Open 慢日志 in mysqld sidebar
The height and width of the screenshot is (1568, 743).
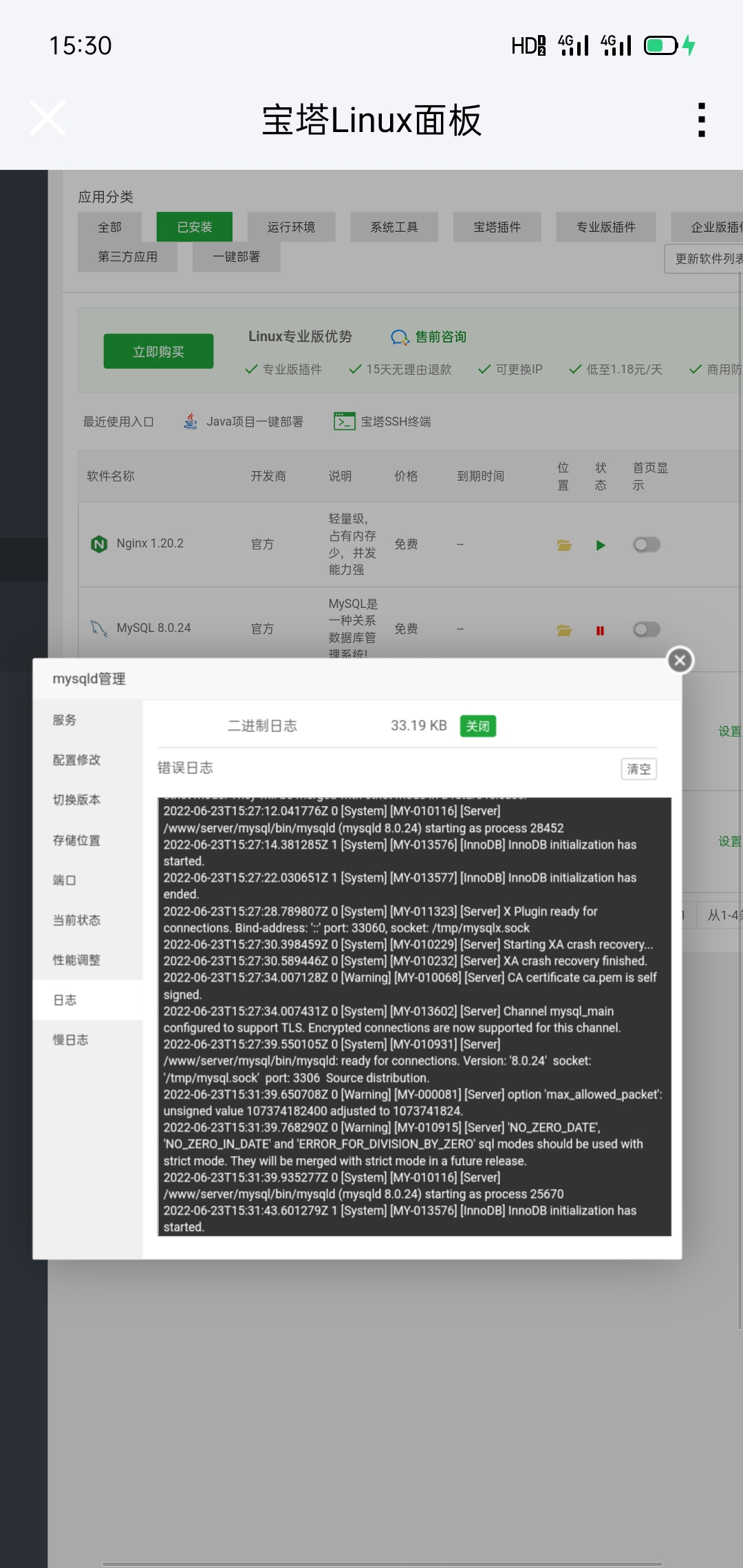click(87, 1040)
